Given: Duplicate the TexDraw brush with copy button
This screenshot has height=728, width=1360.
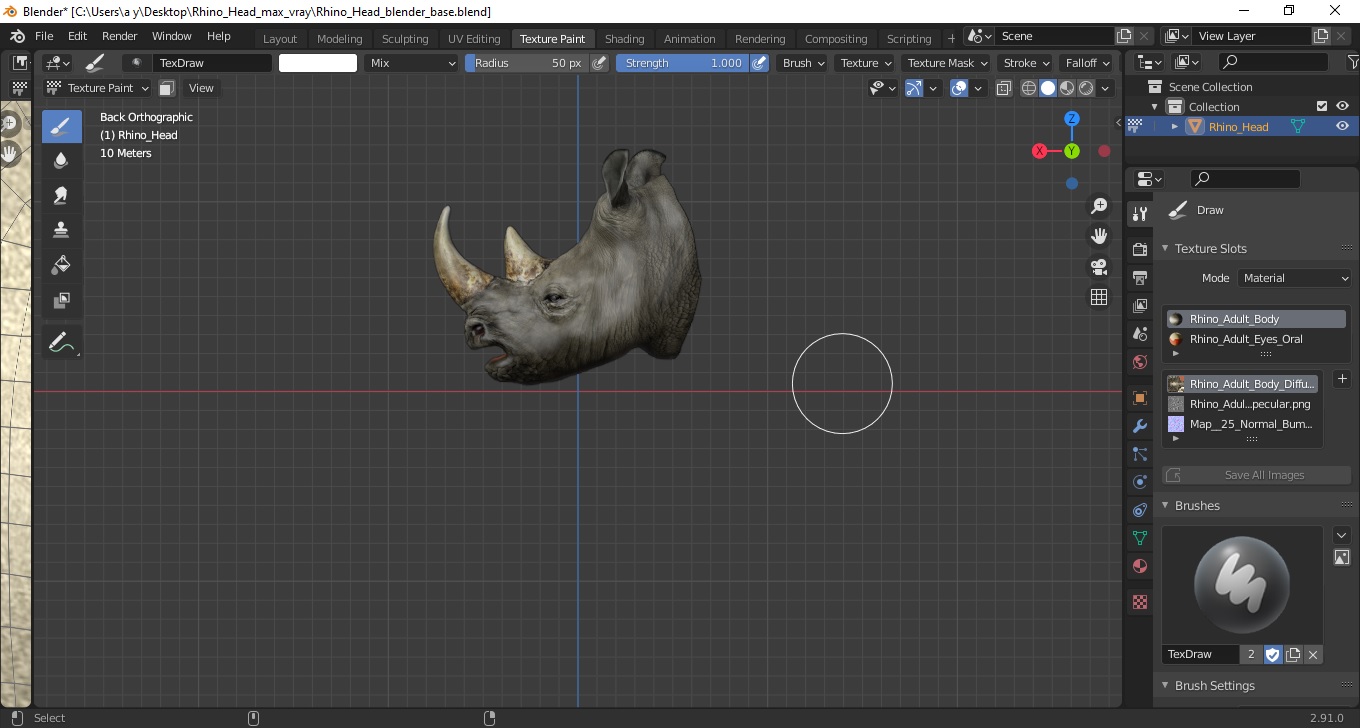Looking at the screenshot, I should (1293, 654).
